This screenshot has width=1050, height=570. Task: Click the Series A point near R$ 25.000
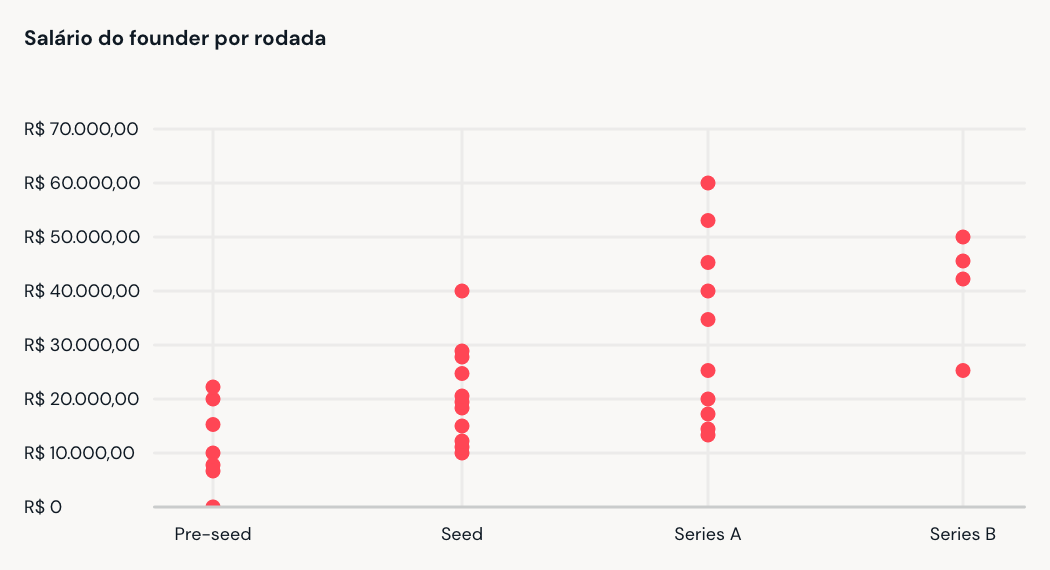pos(708,370)
